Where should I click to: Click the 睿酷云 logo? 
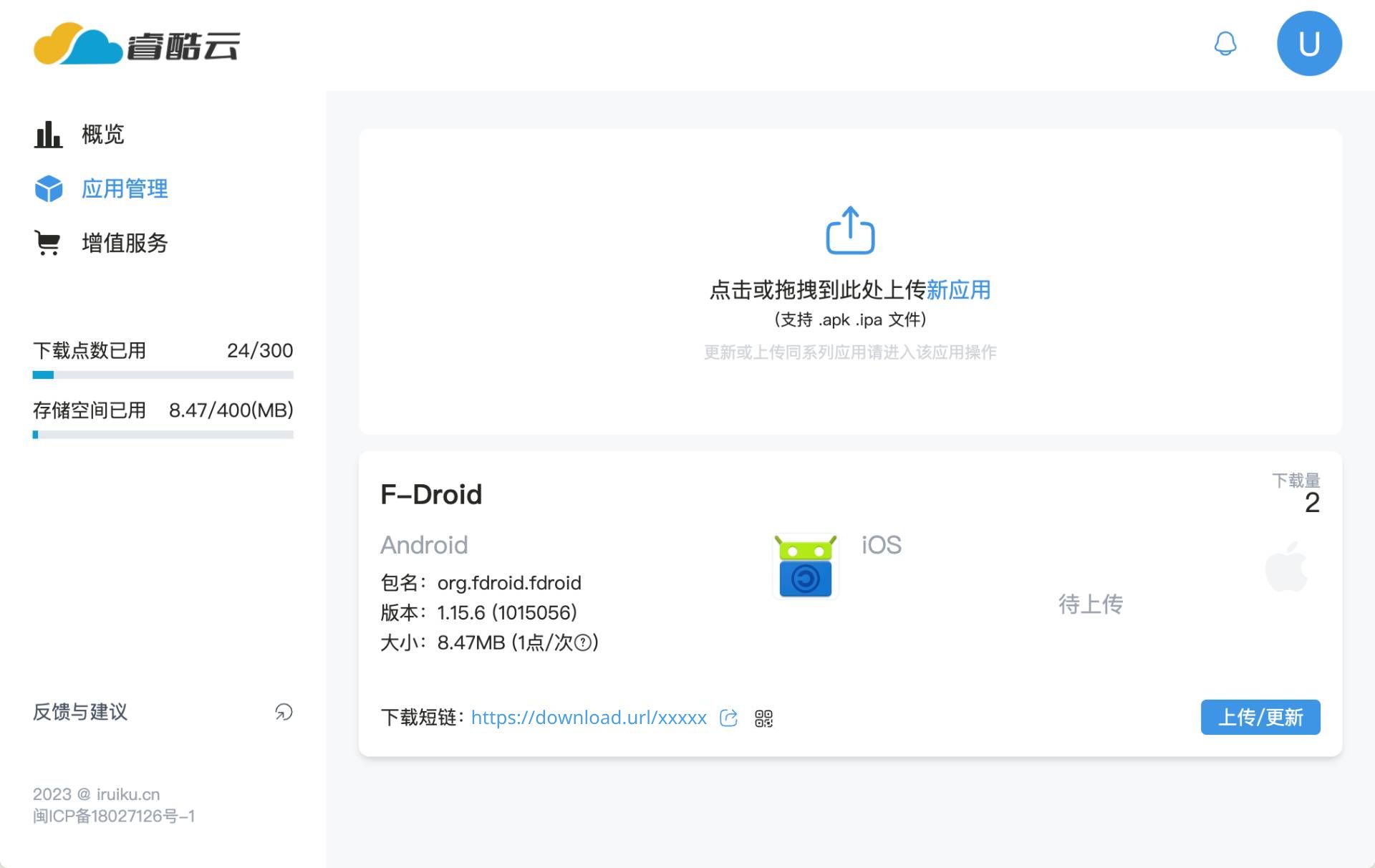[136, 44]
